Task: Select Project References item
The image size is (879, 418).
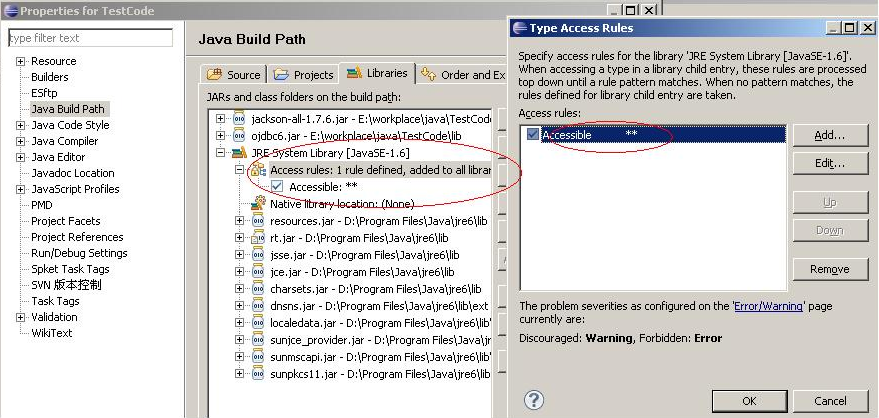Action: tap(77, 237)
